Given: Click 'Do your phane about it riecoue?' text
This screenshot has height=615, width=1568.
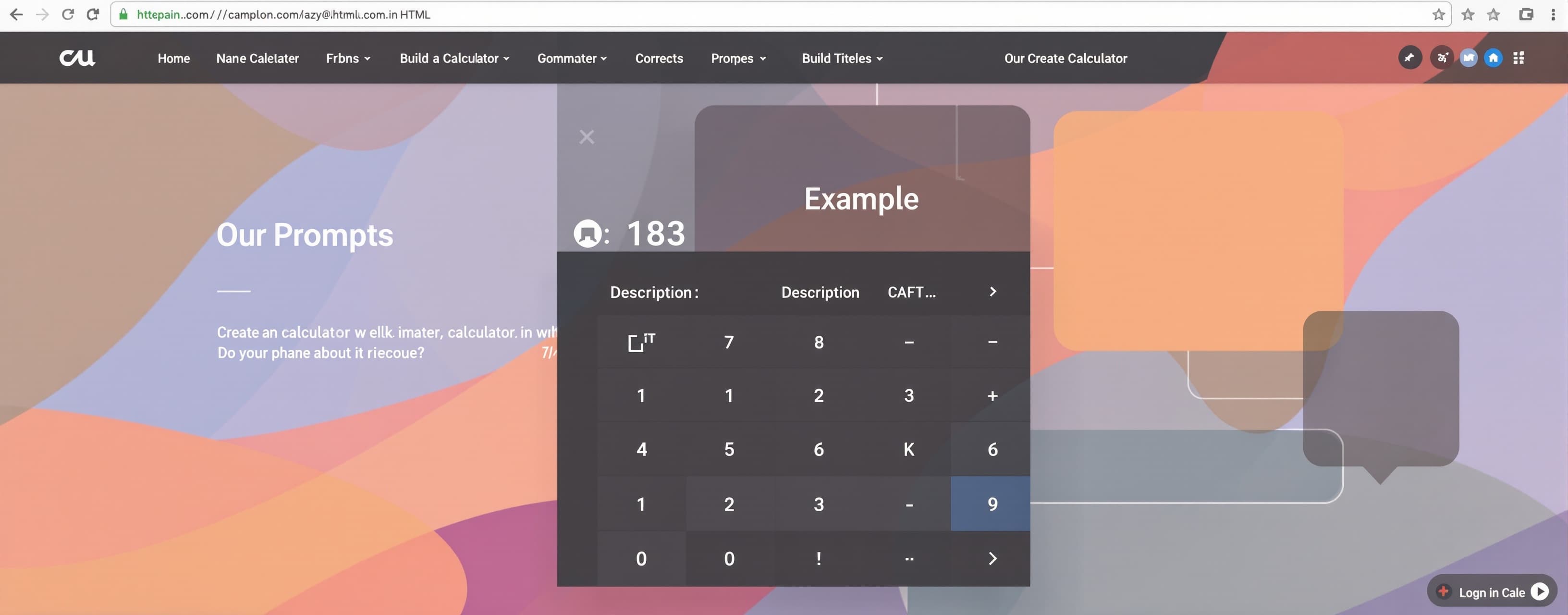Looking at the screenshot, I should tap(321, 353).
